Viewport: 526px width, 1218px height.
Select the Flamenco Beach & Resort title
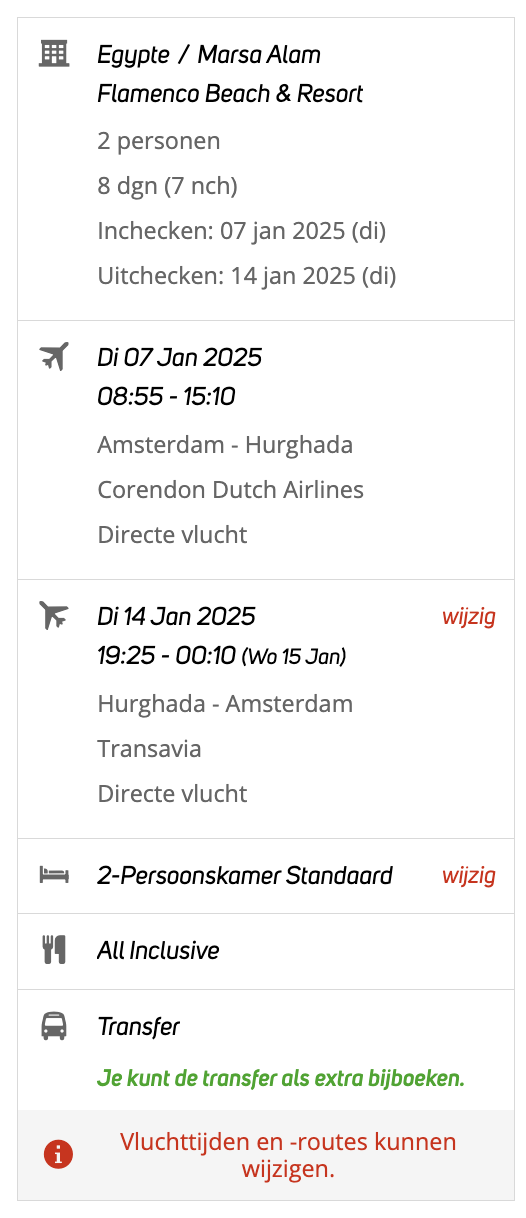(x=230, y=94)
